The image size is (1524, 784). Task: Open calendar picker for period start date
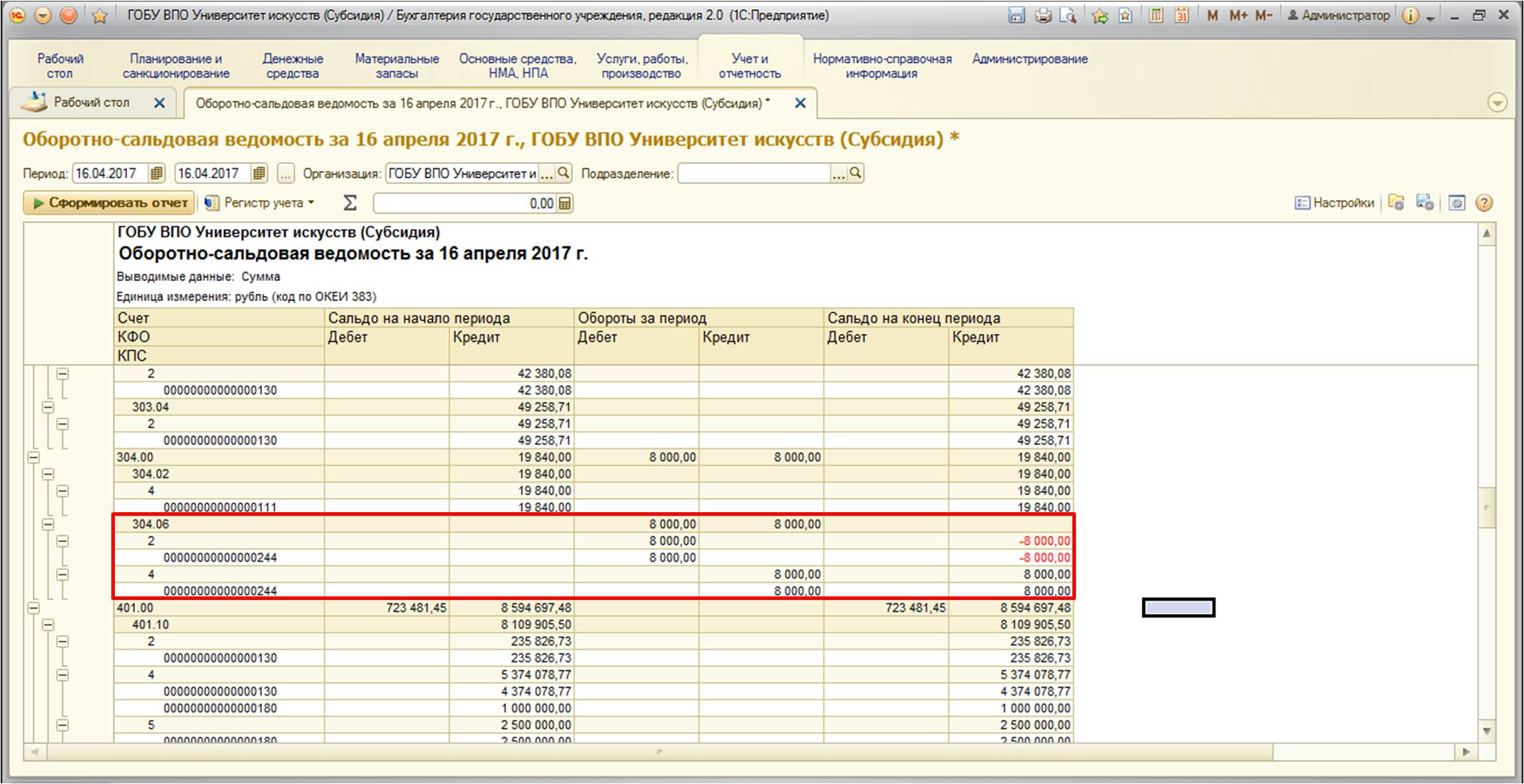coord(156,173)
